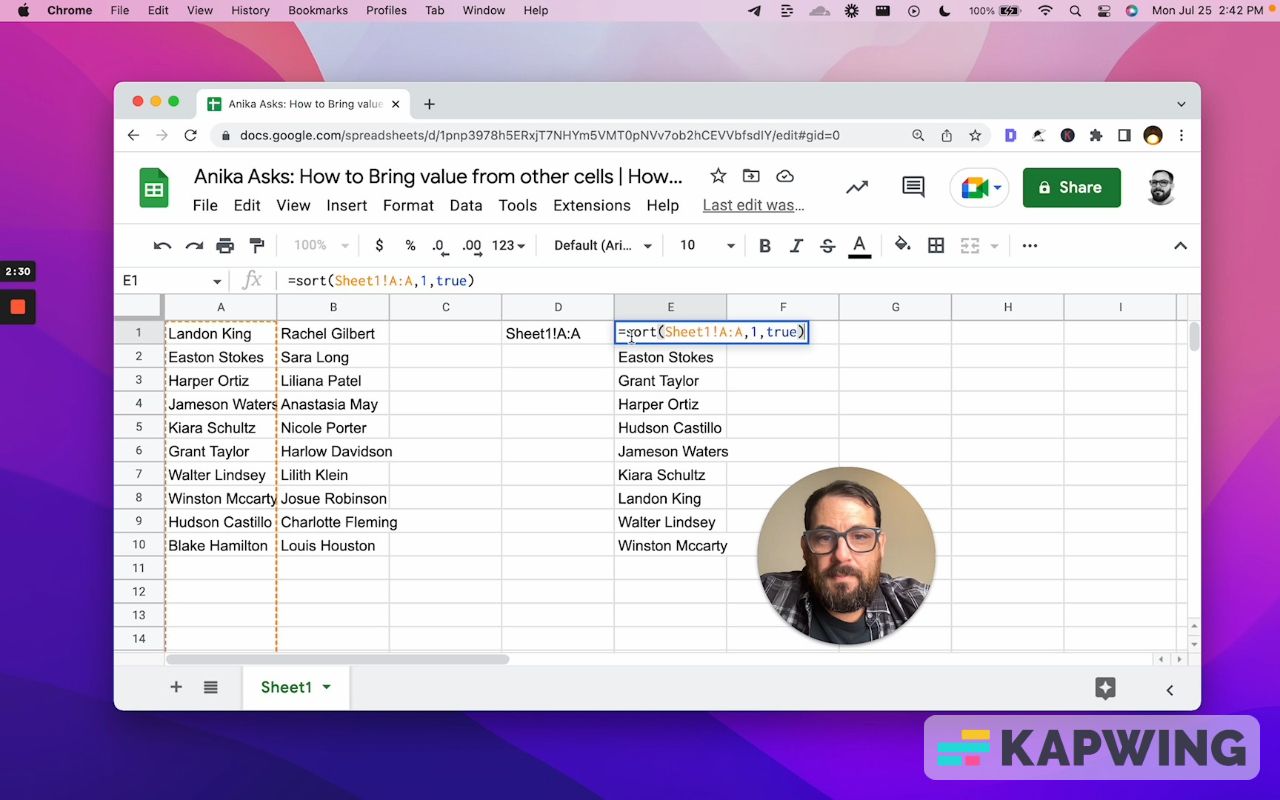Increase decimal places button

tap(472, 245)
